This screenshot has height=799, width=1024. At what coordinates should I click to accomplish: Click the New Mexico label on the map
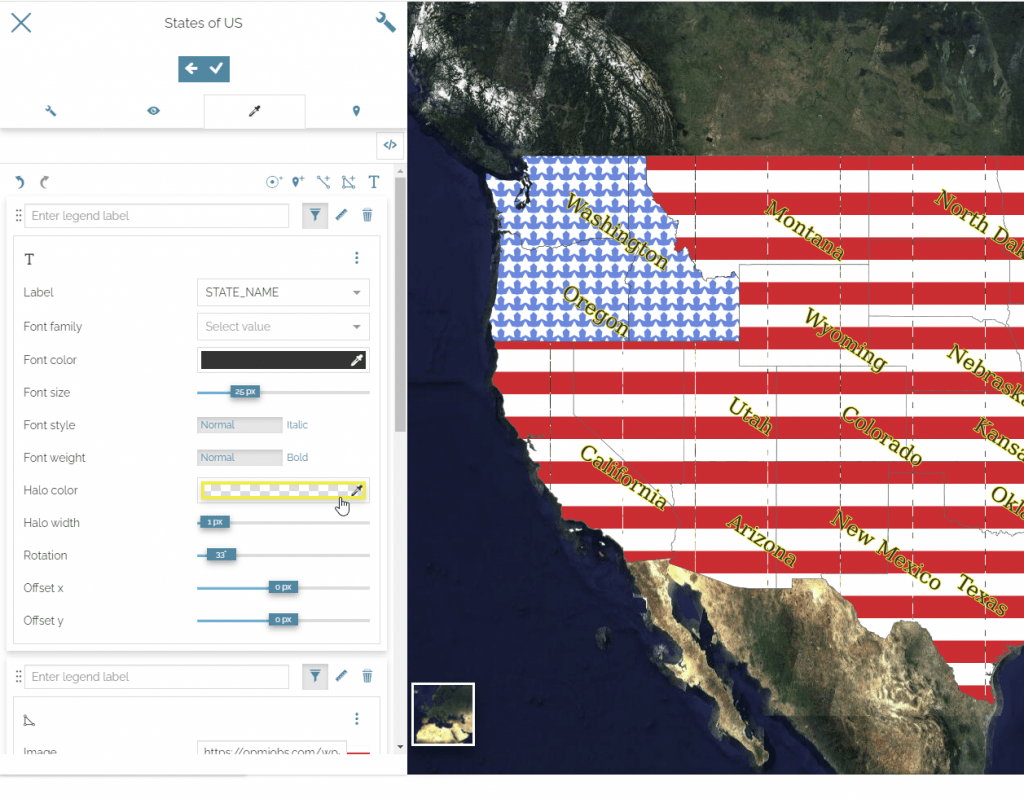tap(885, 550)
